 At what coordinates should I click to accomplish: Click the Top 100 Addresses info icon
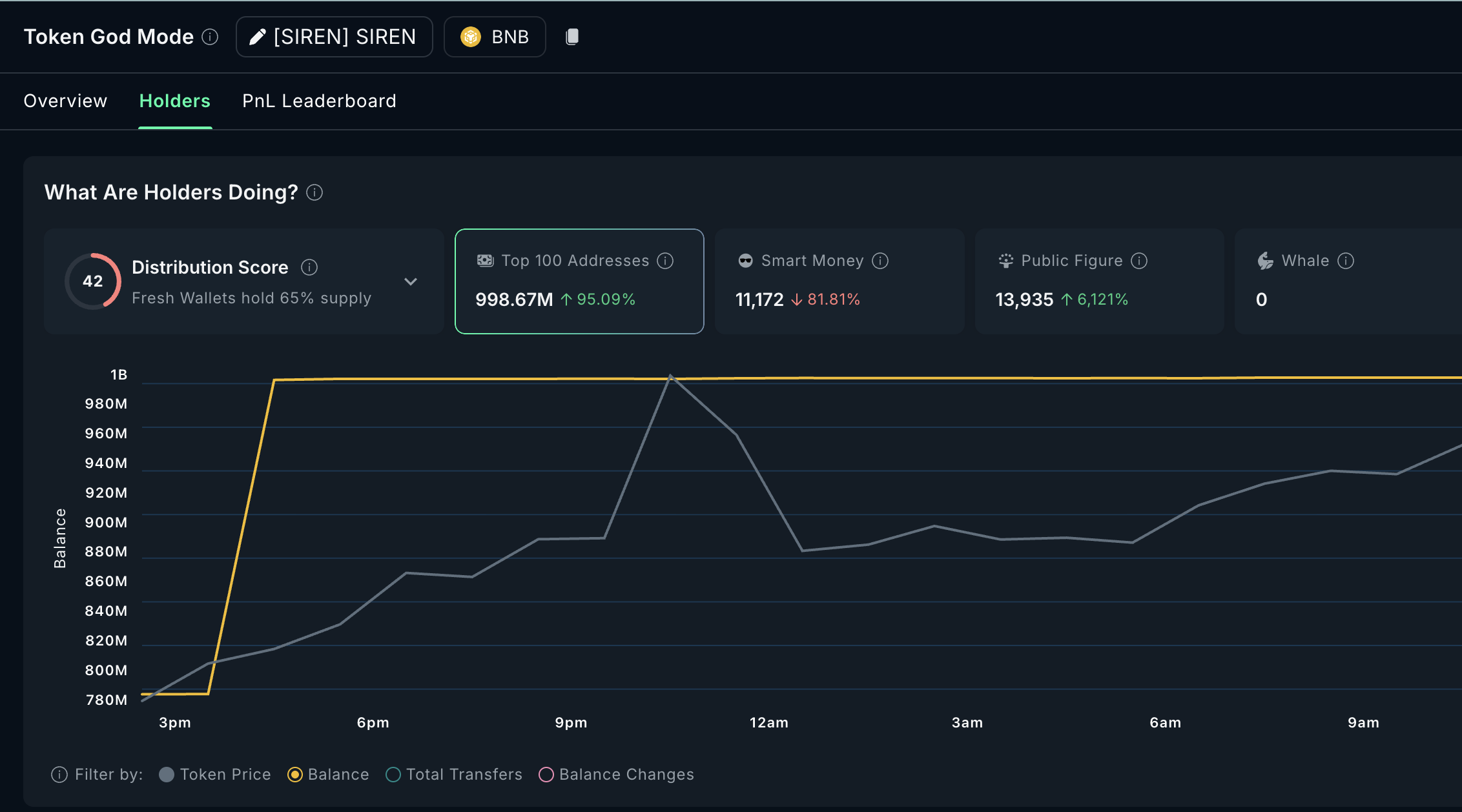[665, 261]
